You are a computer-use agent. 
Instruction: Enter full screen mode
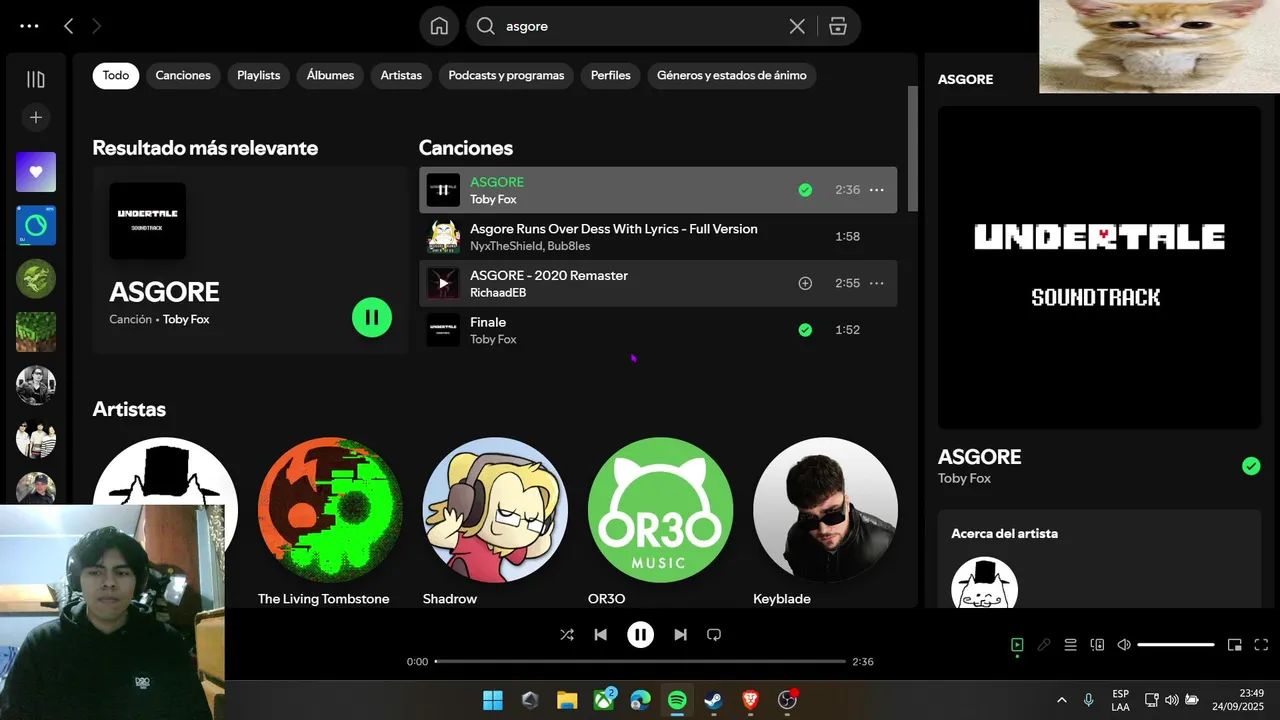click(1261, 645)
